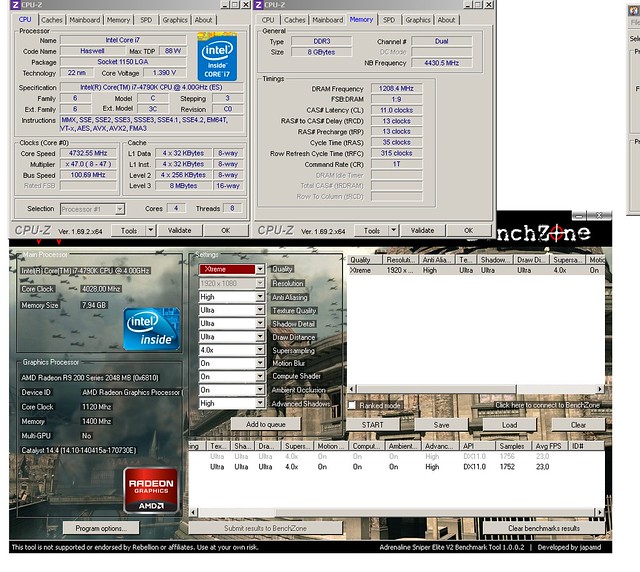Click Core Speed value 4732.55 MHz

(88, 153)
